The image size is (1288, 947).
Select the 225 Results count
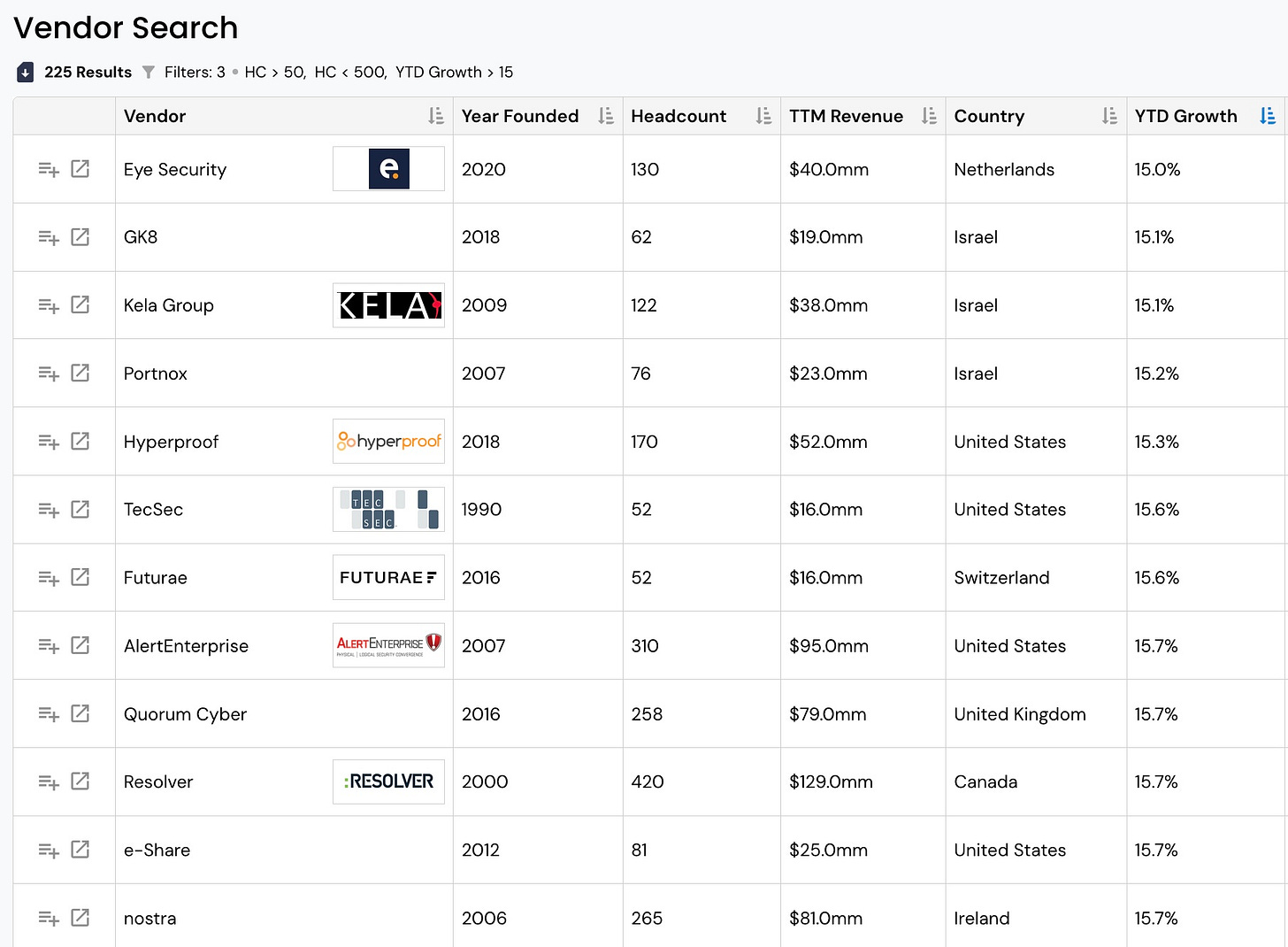(88, 73)
